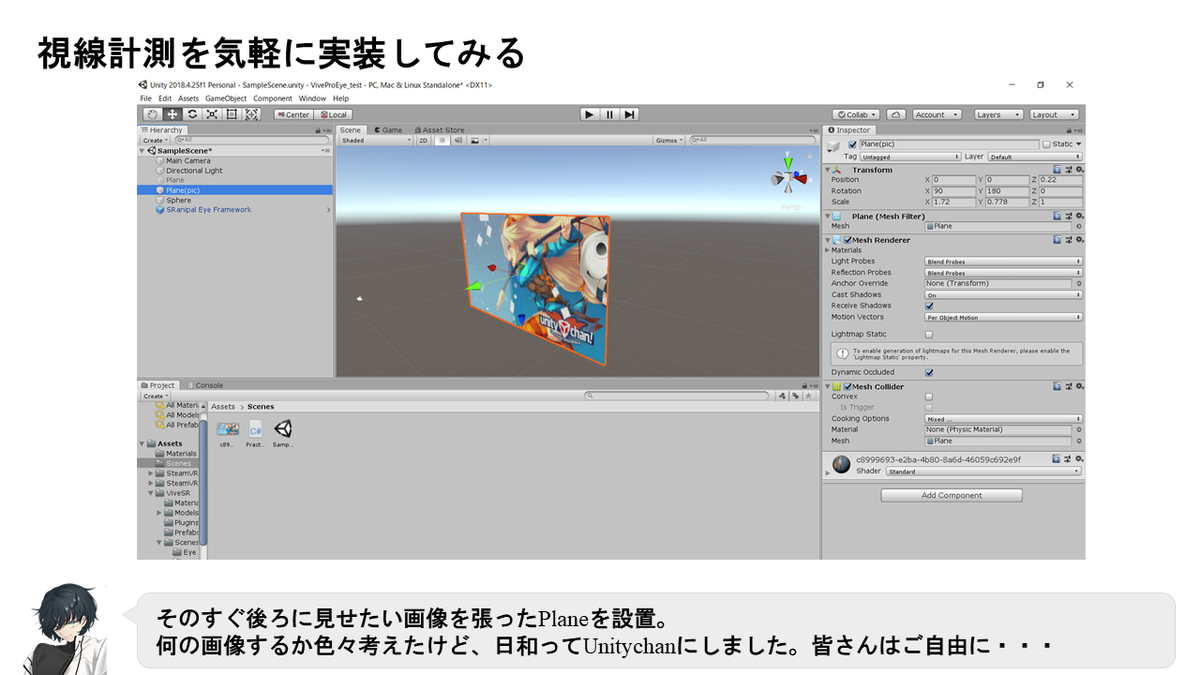Select the Rect transform tool
1200x675 pixels.
[231, 114]
